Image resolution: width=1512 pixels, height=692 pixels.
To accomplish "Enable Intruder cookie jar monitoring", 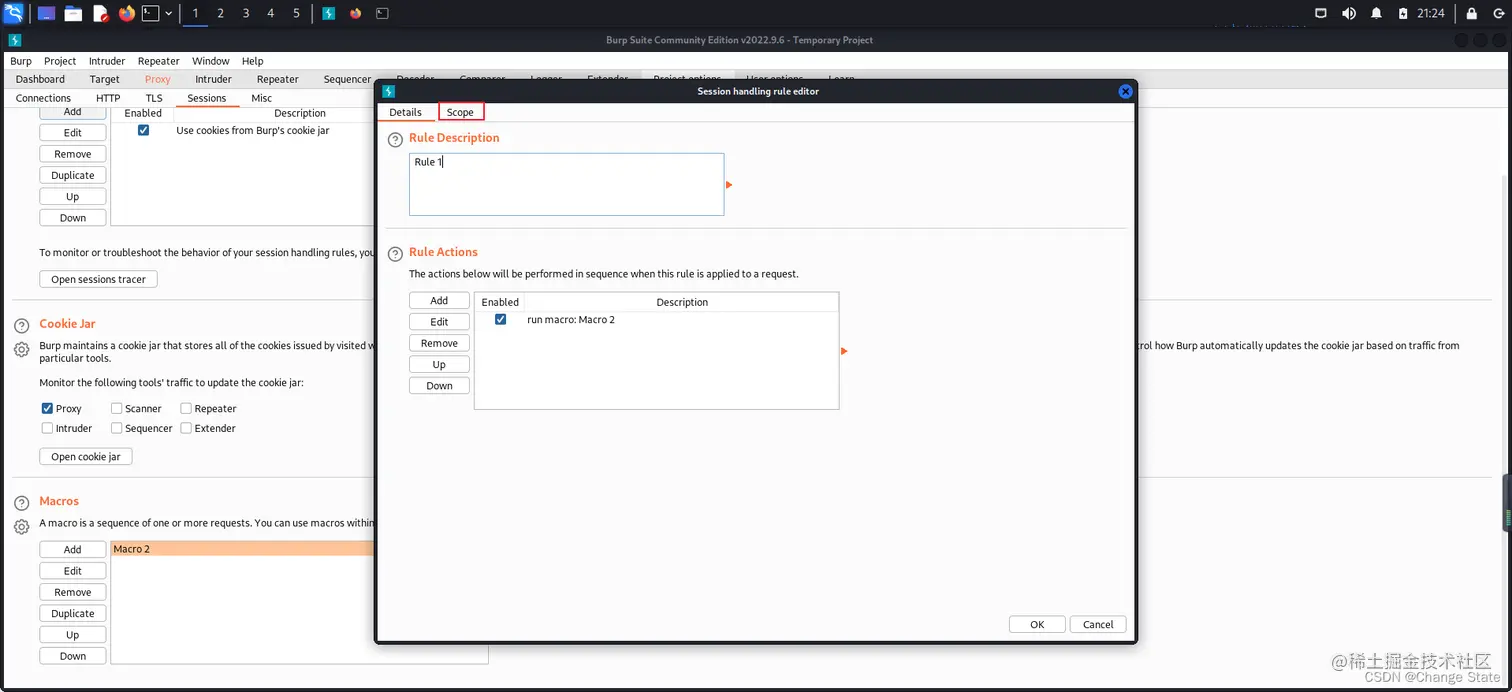I will tap(47, 428).
